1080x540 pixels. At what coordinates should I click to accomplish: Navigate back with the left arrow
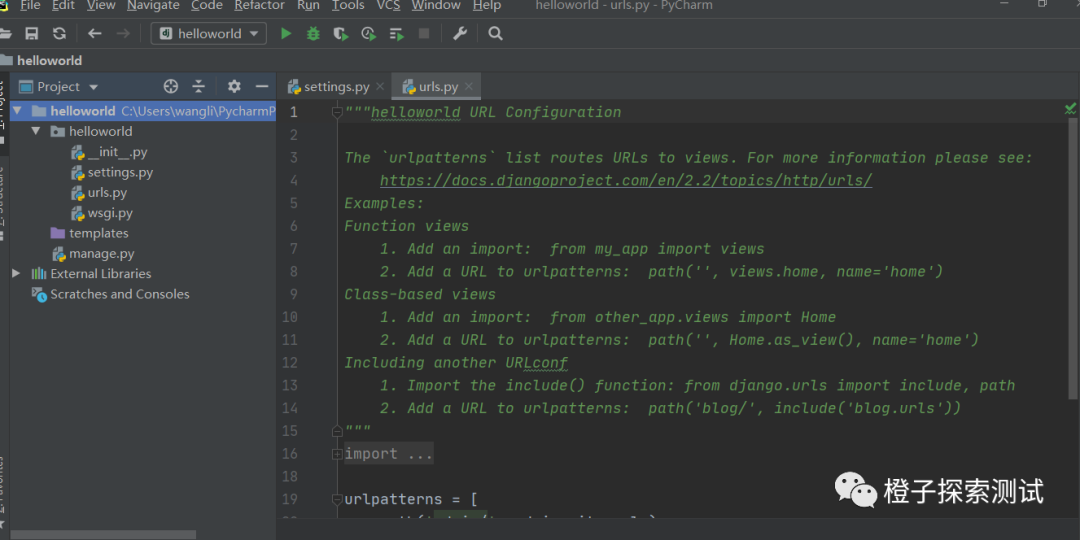tap(94, 33)
